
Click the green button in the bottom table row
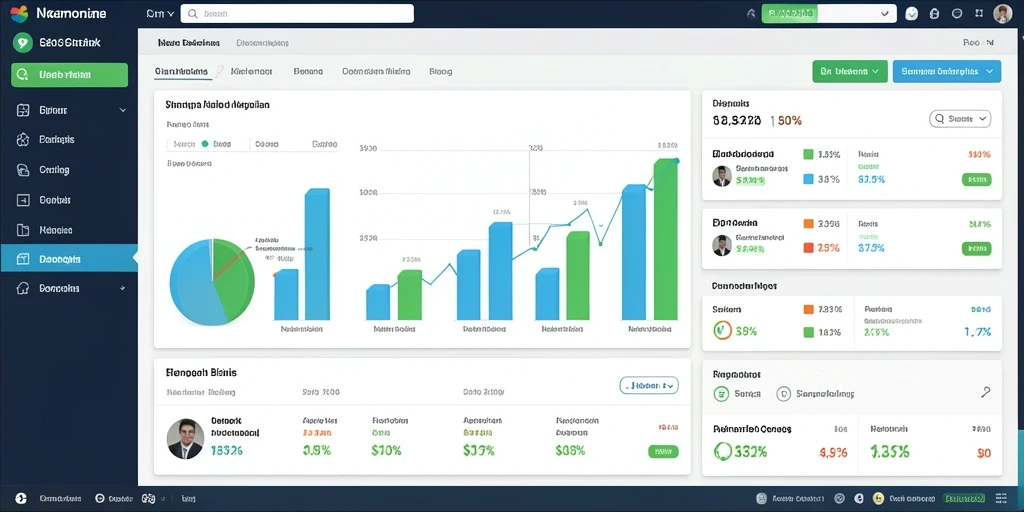(x=663, y=451)
